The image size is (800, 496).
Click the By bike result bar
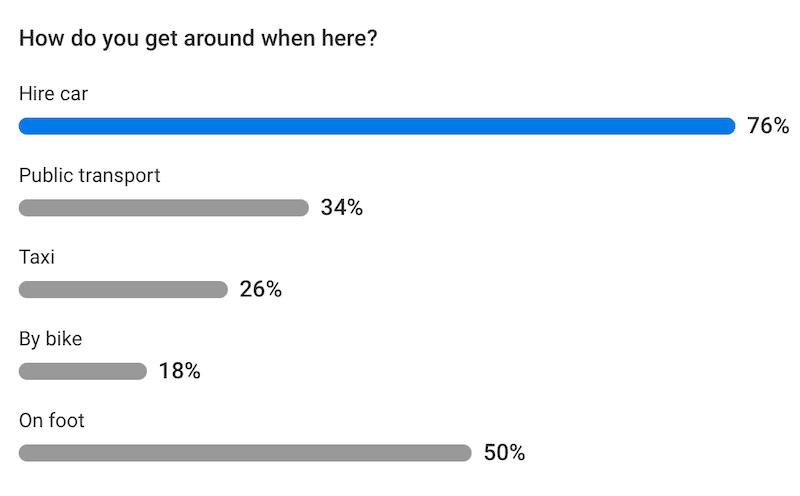[83, 372]
